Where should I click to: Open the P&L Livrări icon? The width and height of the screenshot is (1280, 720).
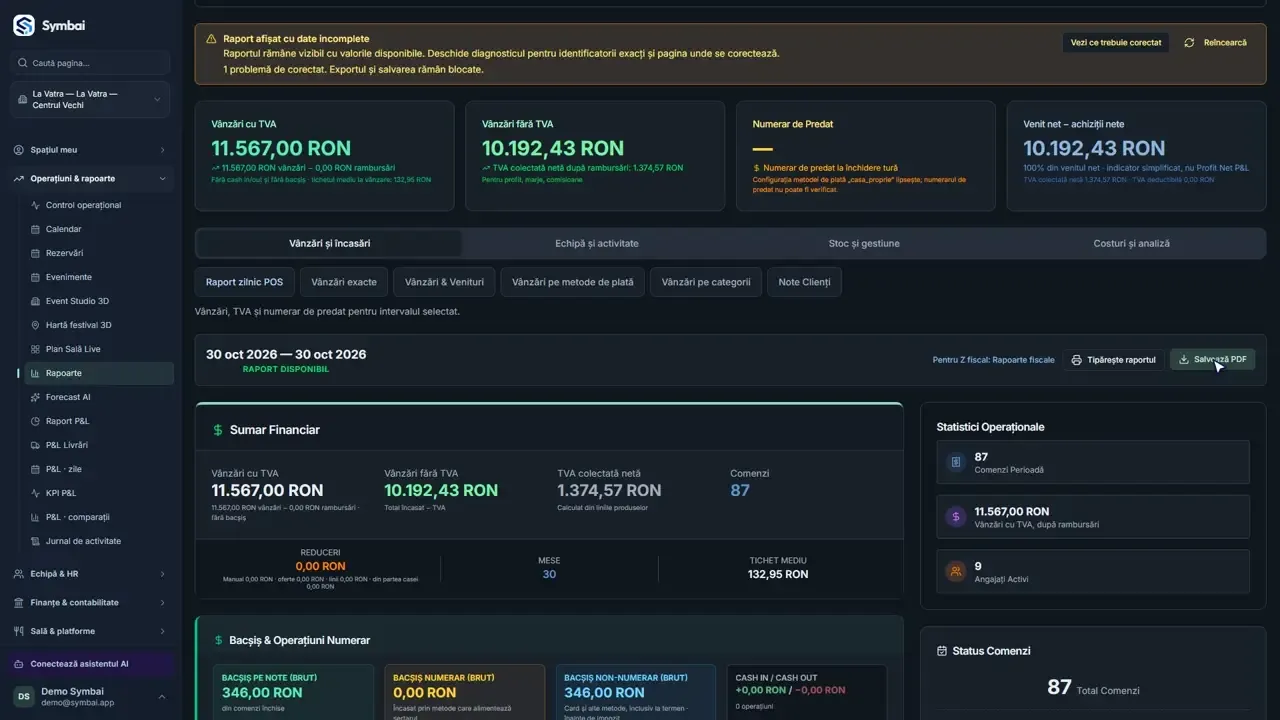pos(36,445)
